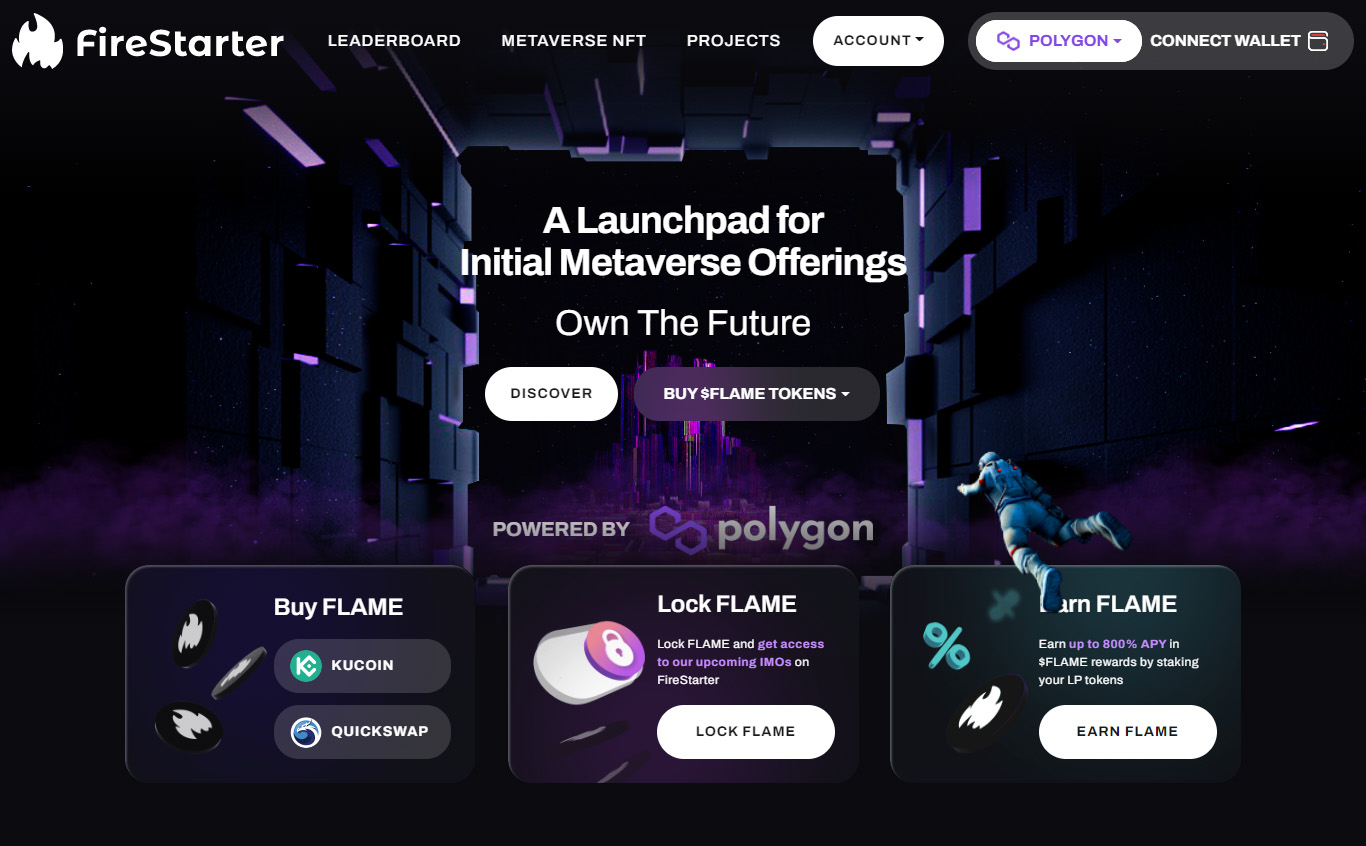The image size is (1366, 846).
Task: Open the Projects nav link
Action: [x=733, y=41]
